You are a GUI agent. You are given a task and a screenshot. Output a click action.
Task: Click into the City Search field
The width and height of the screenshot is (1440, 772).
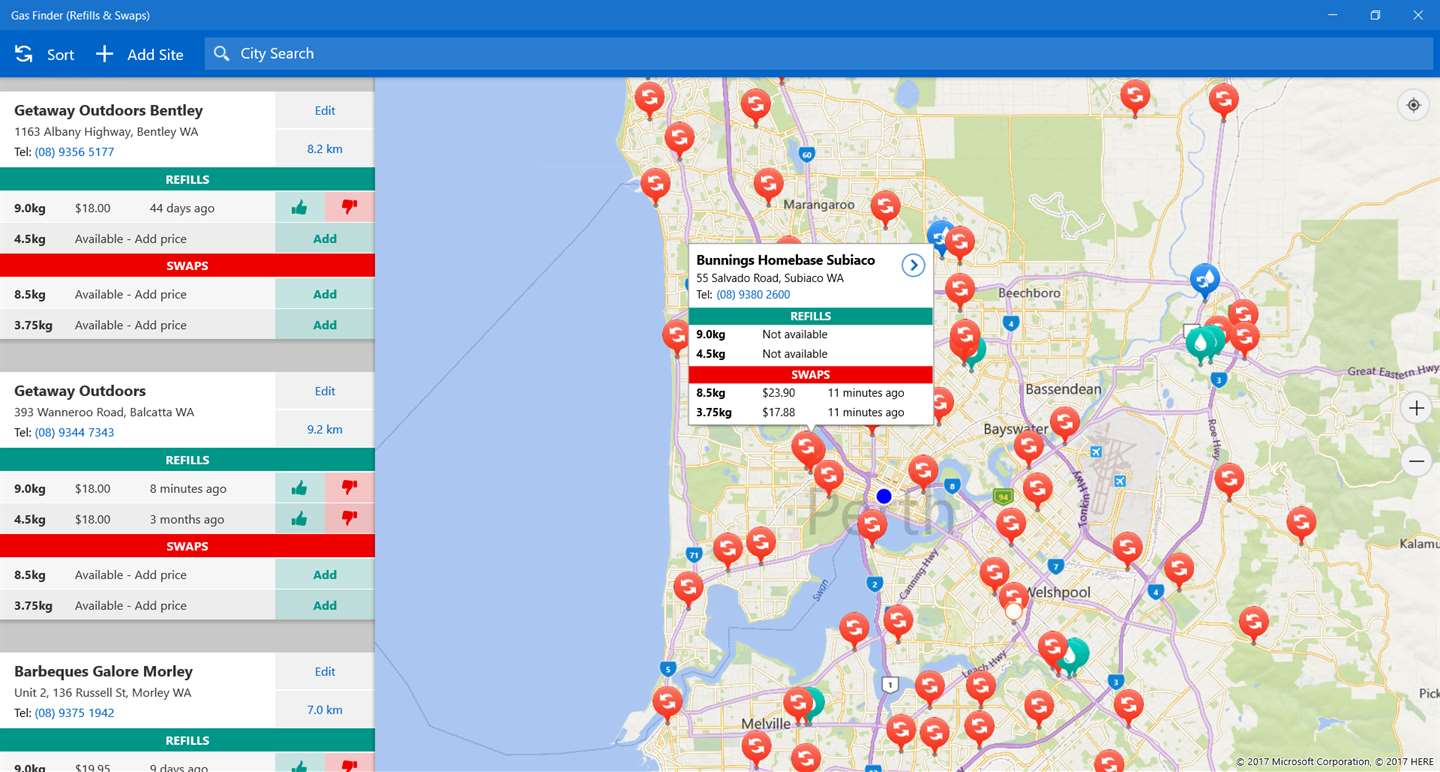point(819,54)
